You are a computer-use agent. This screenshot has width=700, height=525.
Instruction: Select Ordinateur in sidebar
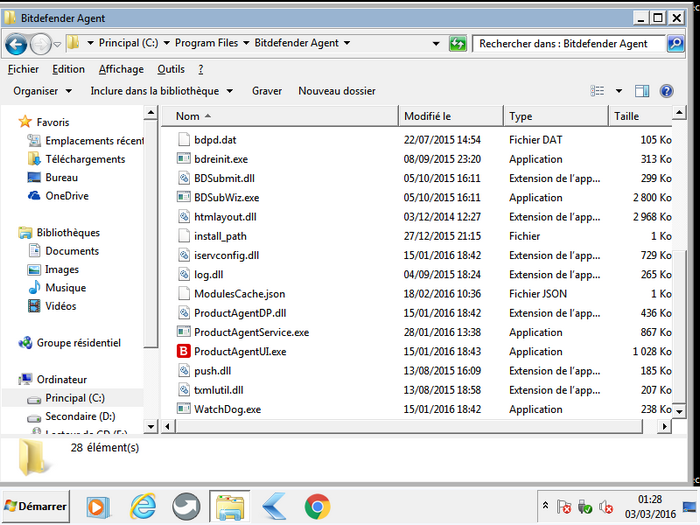[53, 379]
